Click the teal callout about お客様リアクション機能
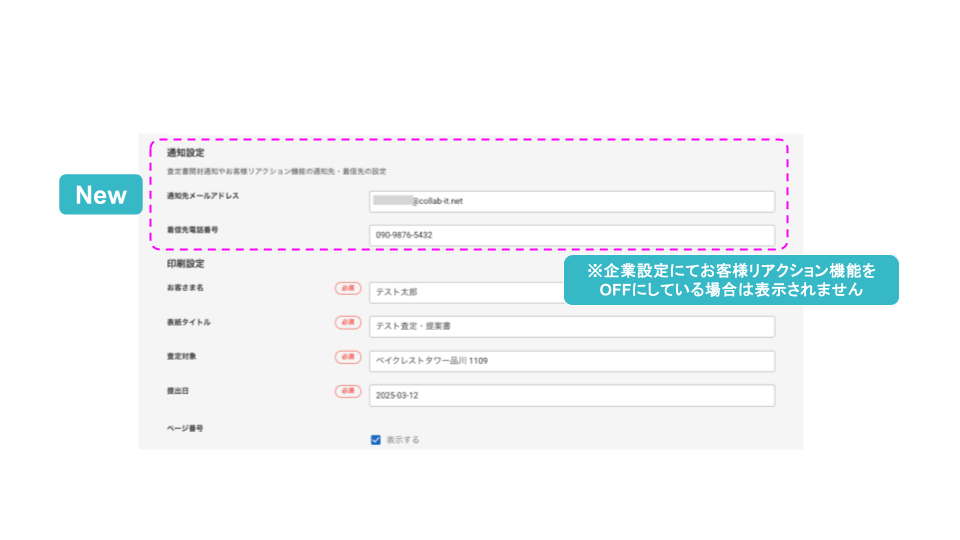Image resolution: width=960 pixels, height=540 pixels. 731,280
